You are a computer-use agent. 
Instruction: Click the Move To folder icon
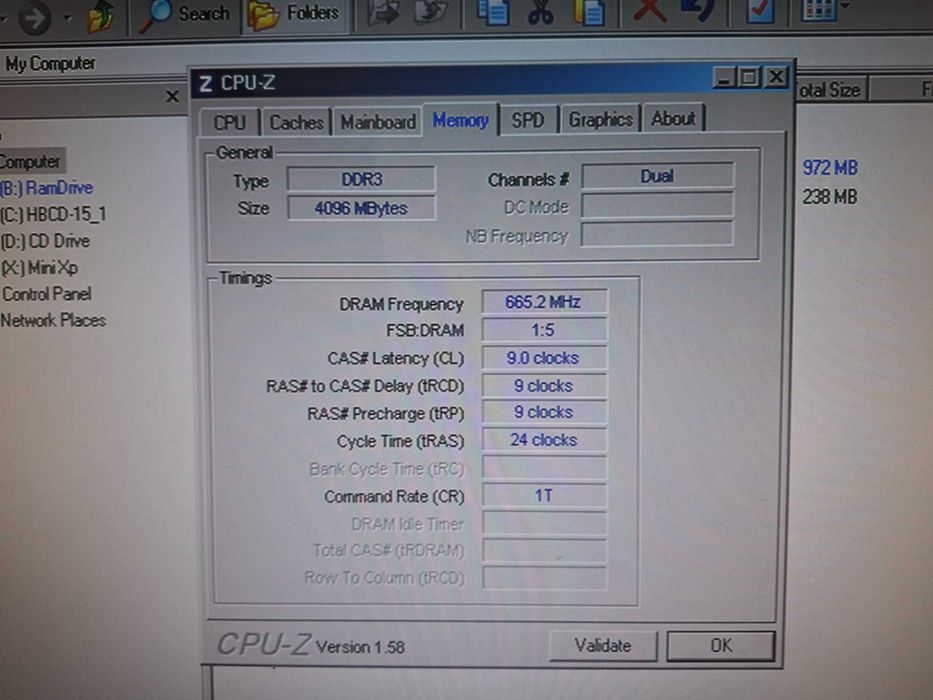(383, 13)
